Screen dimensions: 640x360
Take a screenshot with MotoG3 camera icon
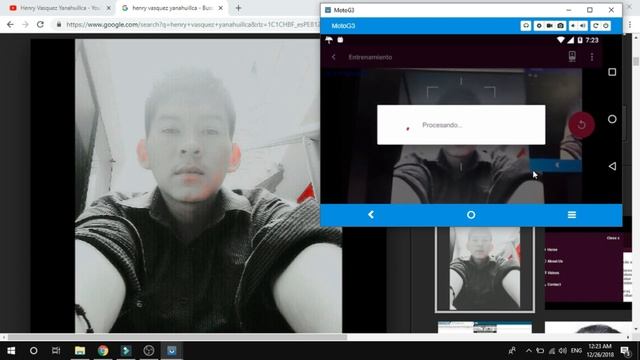coord(561,26)
